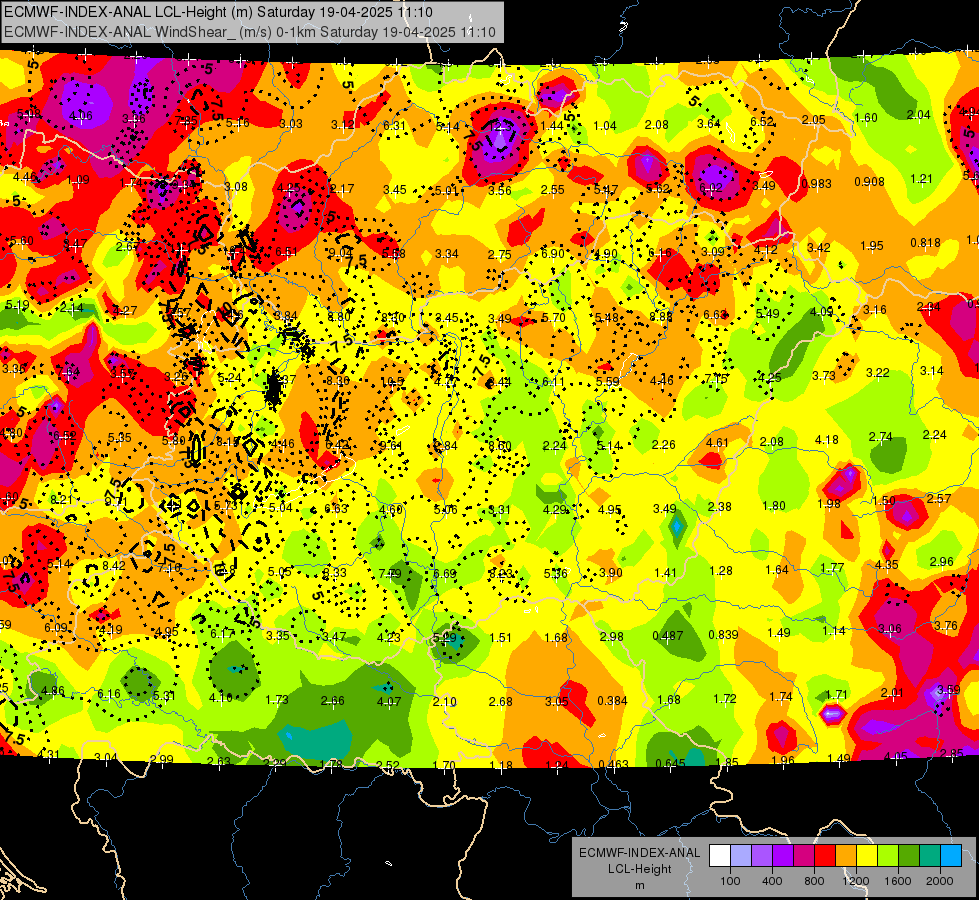Image resolution: width=979 pixels, height=900 pixels.
Task: Click the legend tick label 1200
Action: 856,881
